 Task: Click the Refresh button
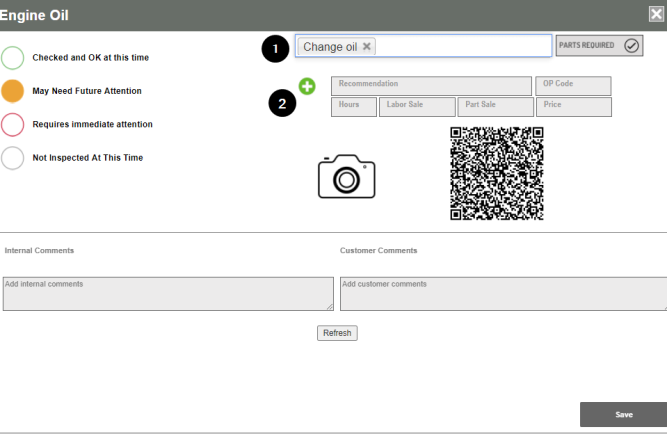337,333
